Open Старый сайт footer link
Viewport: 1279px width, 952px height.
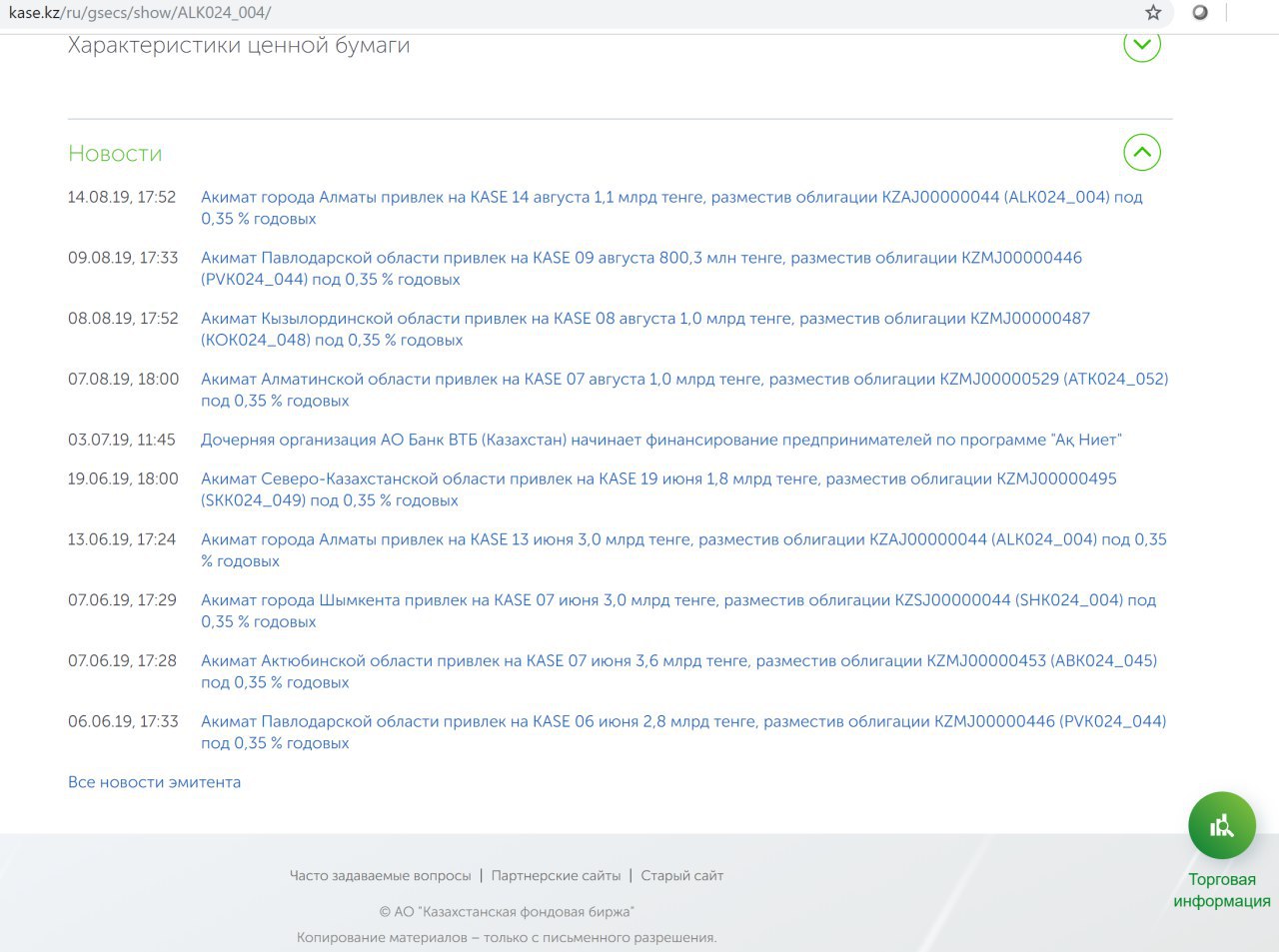(681, 875)
